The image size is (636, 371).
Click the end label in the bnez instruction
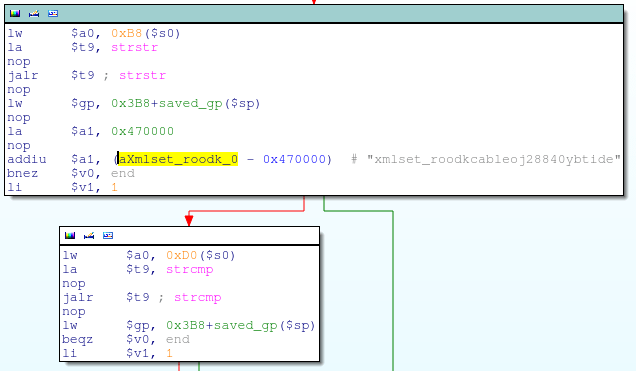[122, 173]
